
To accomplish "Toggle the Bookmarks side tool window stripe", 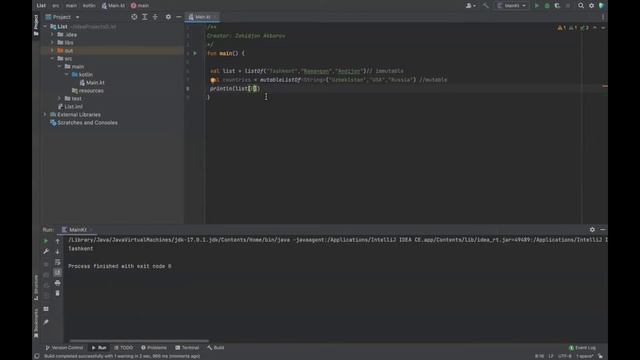I will (x=36, y=323).
